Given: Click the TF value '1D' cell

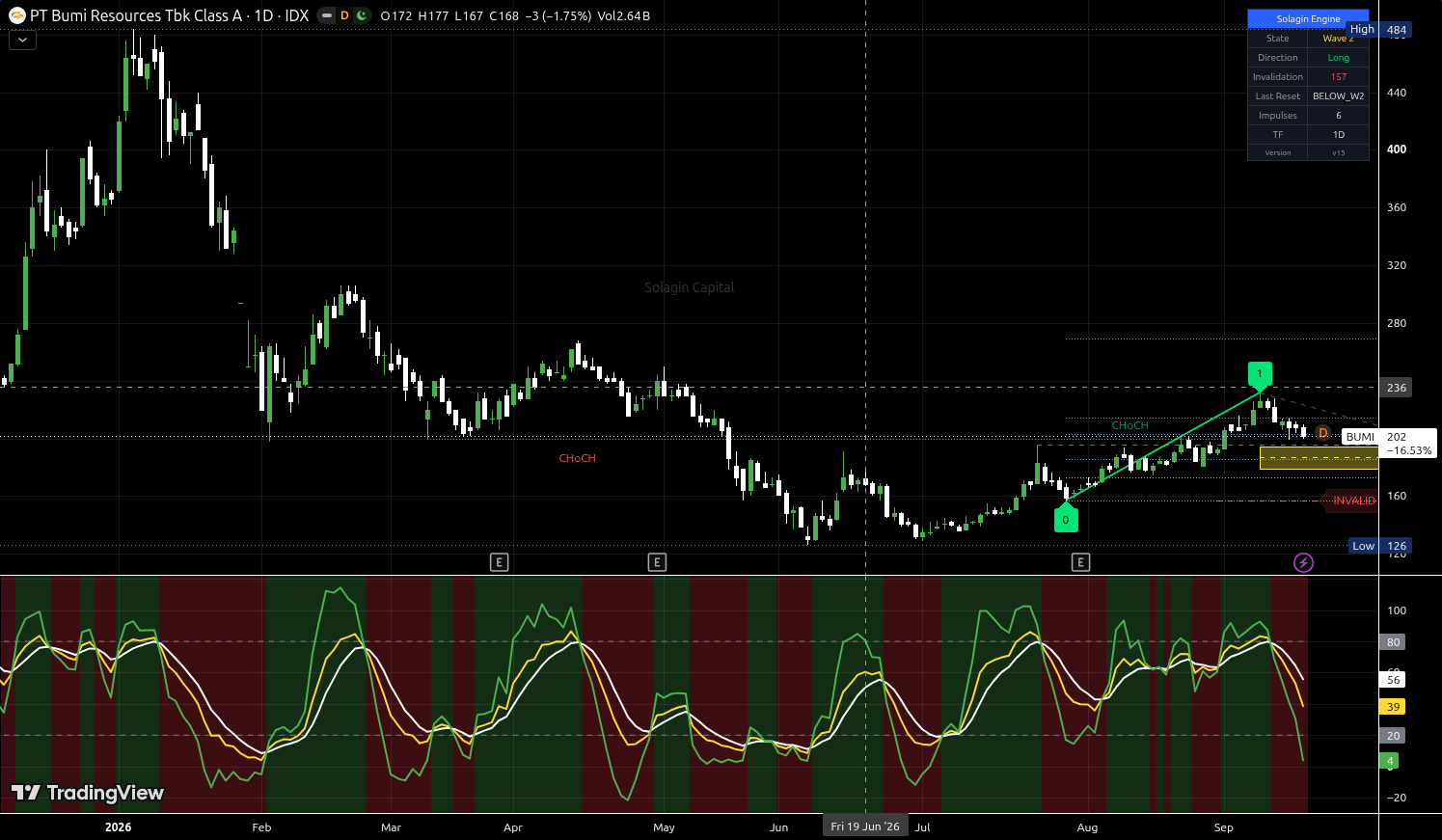Looking at the screenshot, I should point(1338,135).
